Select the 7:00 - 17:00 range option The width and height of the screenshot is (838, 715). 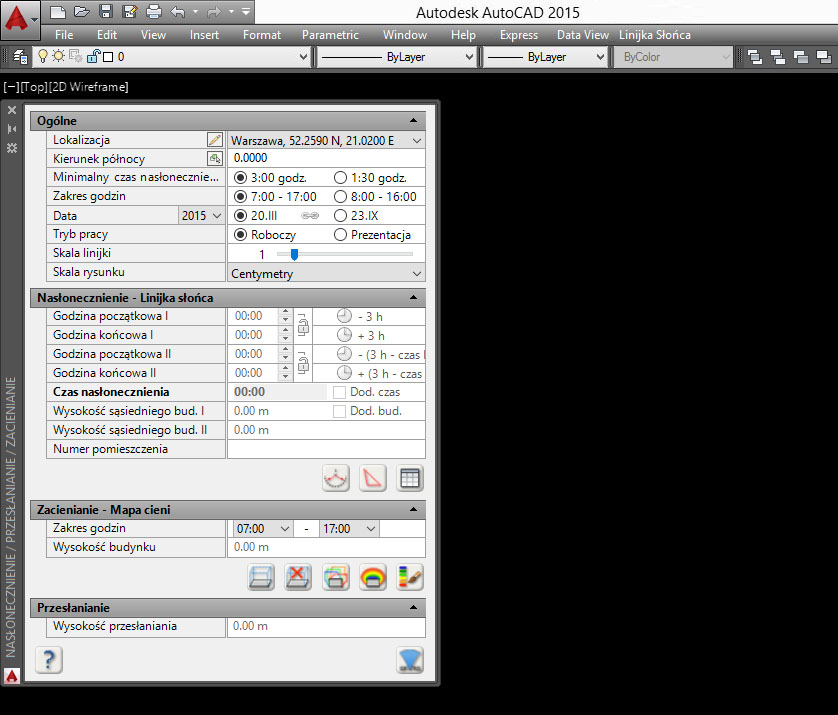[240, 197]
